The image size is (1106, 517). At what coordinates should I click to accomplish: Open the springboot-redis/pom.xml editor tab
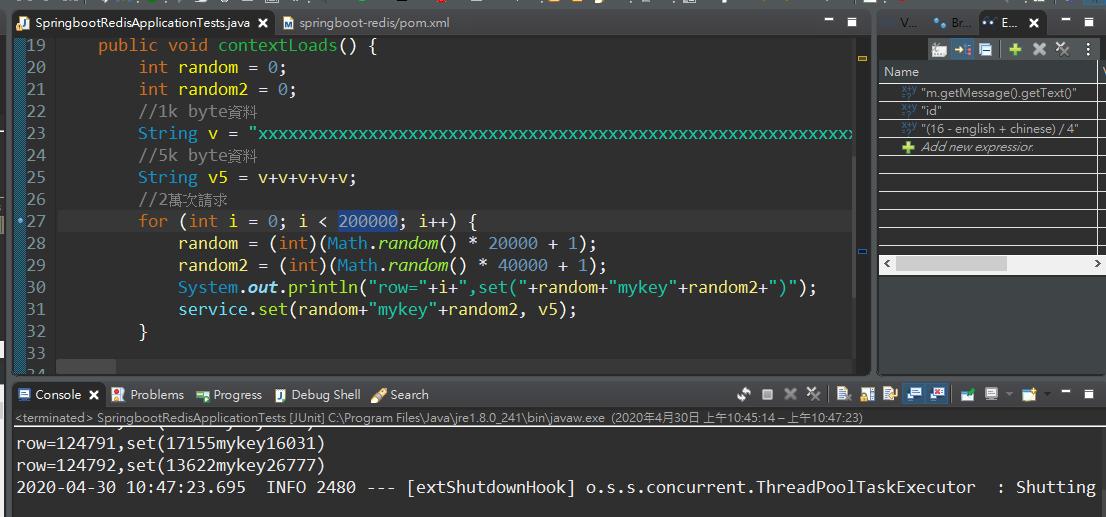[365, 23]
